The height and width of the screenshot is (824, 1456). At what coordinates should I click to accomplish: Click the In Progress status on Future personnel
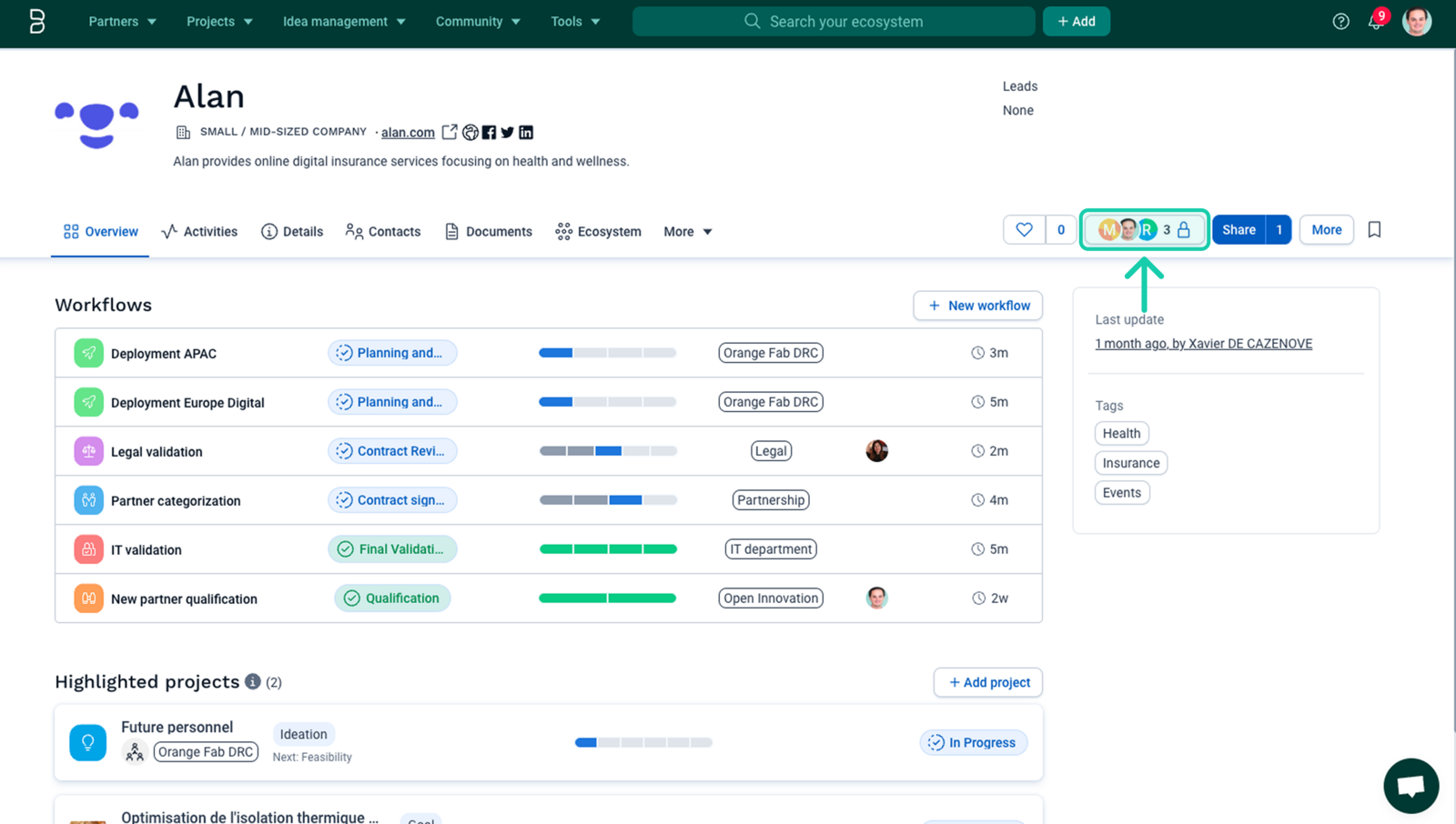[x=974, y=742]
